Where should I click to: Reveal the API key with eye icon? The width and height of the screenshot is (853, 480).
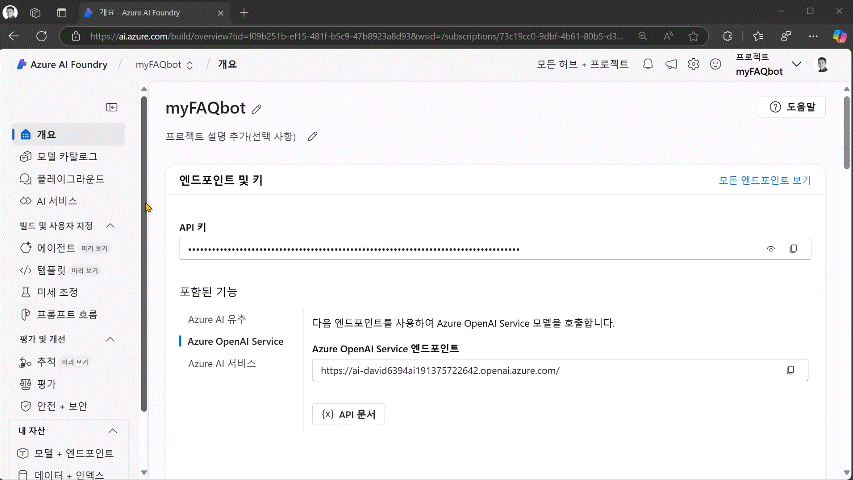(x=771, y=249)
